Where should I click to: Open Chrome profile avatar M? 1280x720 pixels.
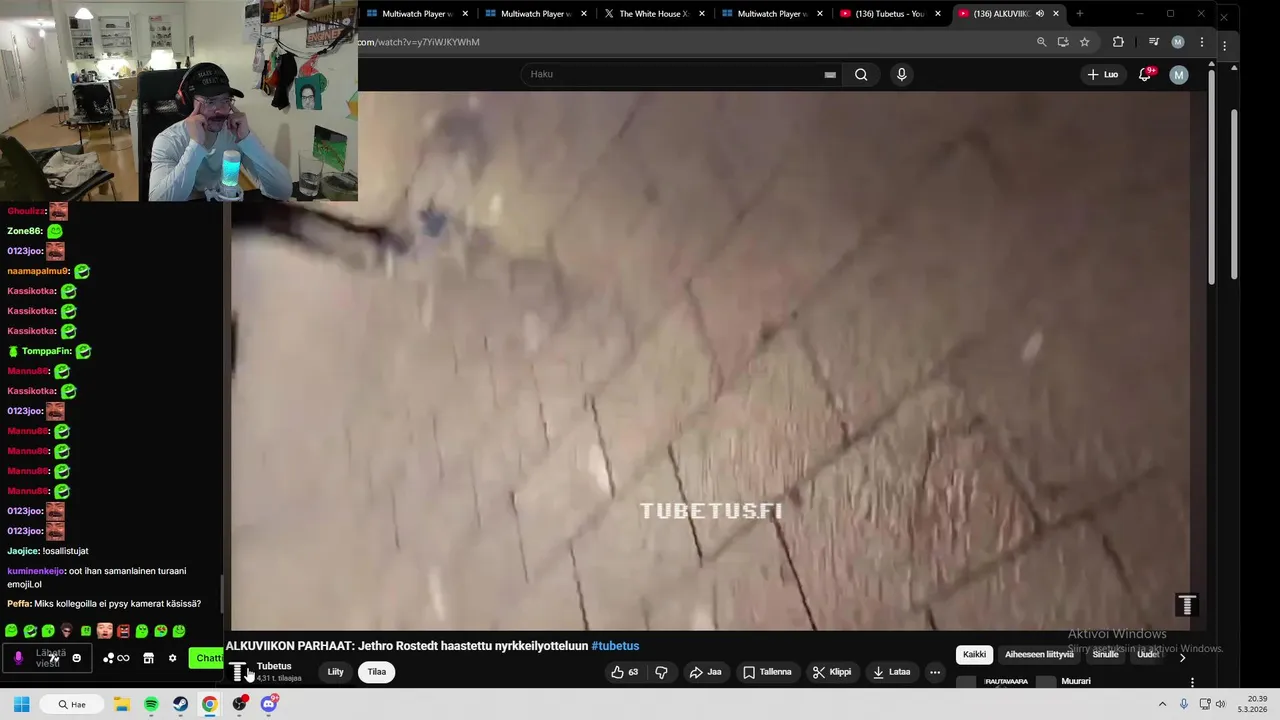[1178, 42]
